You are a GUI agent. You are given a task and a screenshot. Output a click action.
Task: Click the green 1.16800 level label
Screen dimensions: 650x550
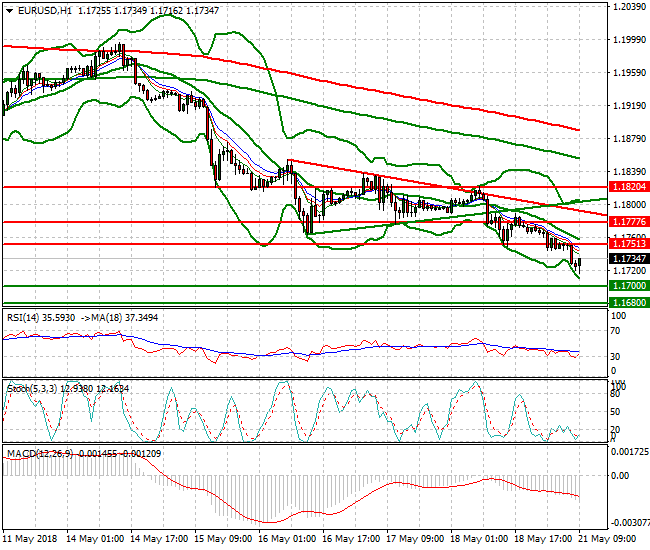click(x=629, y=303)
